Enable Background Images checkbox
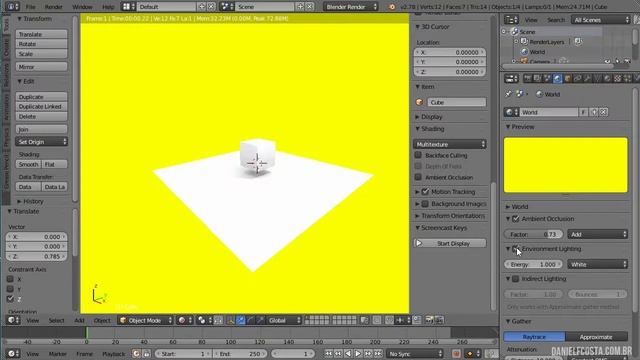 click(425, 203)
